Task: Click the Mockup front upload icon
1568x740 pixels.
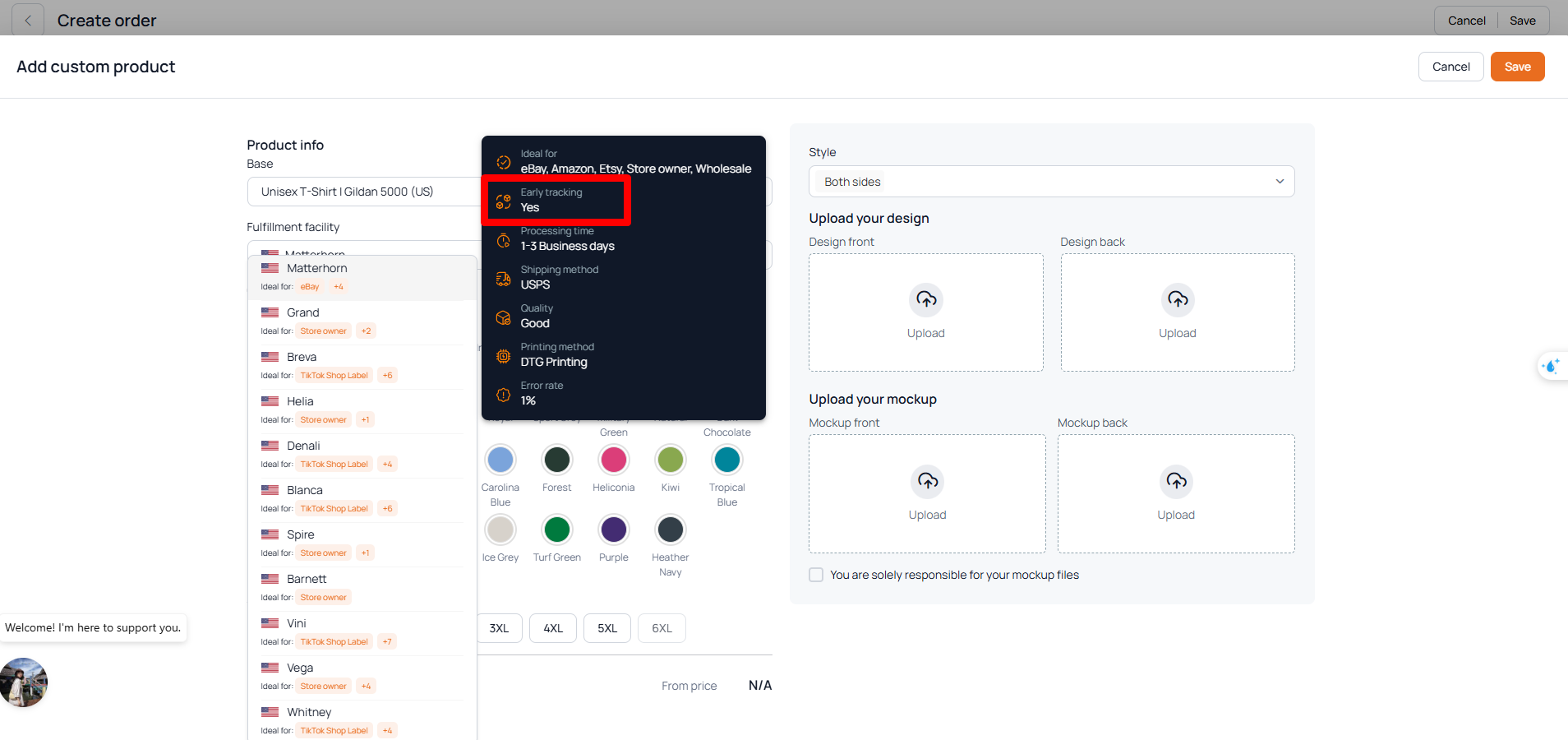Action: [928, 481]
